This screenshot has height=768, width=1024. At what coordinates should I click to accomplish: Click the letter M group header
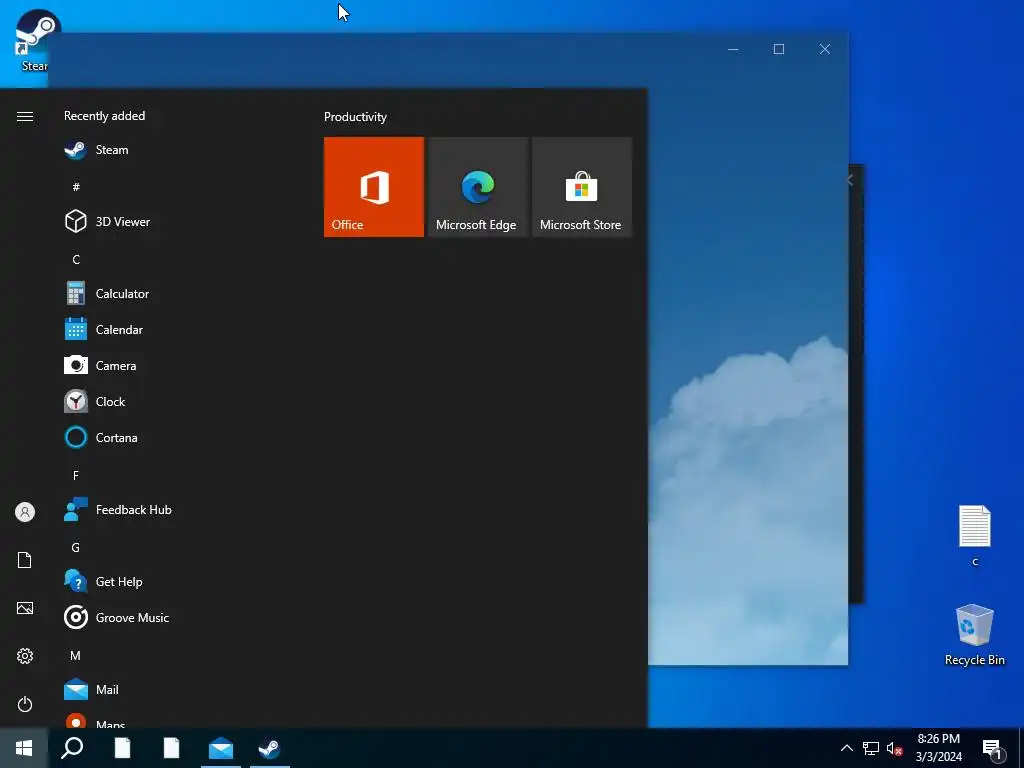(76, 656)
